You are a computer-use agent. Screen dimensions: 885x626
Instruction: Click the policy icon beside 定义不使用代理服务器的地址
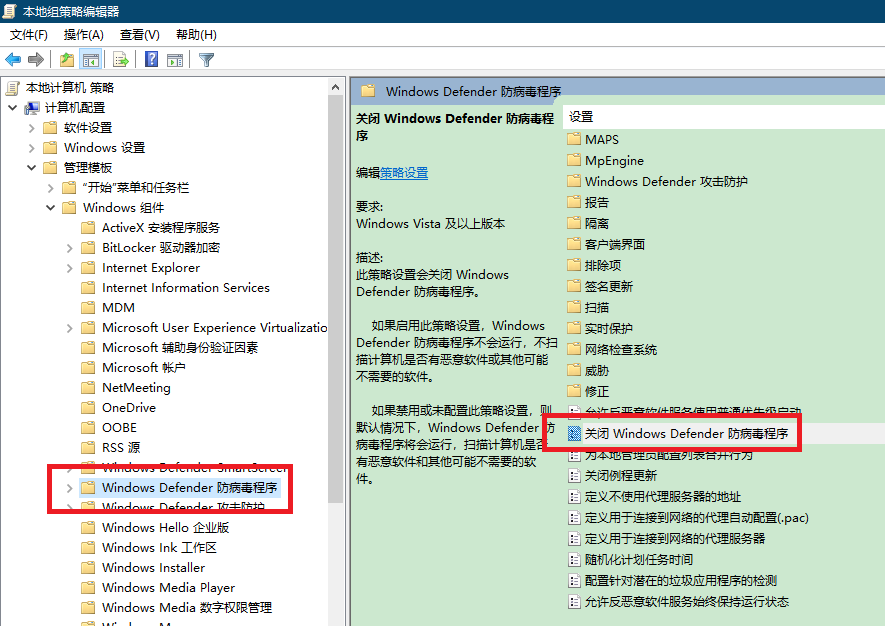coord(574,497)
